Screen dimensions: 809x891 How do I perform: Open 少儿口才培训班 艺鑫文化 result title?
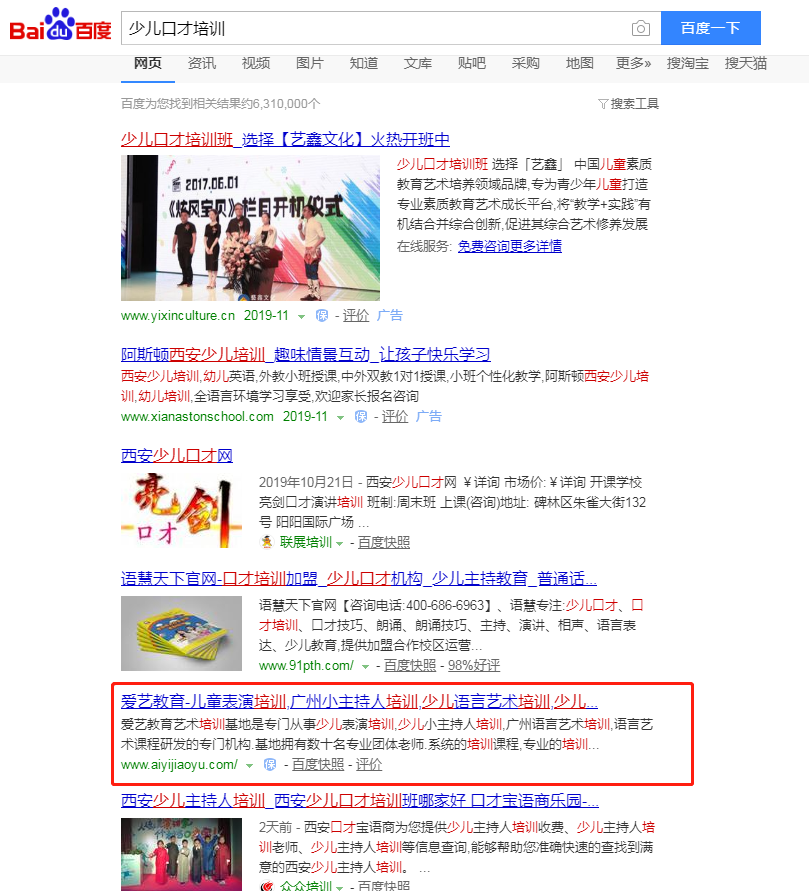[x=285, y=139]
